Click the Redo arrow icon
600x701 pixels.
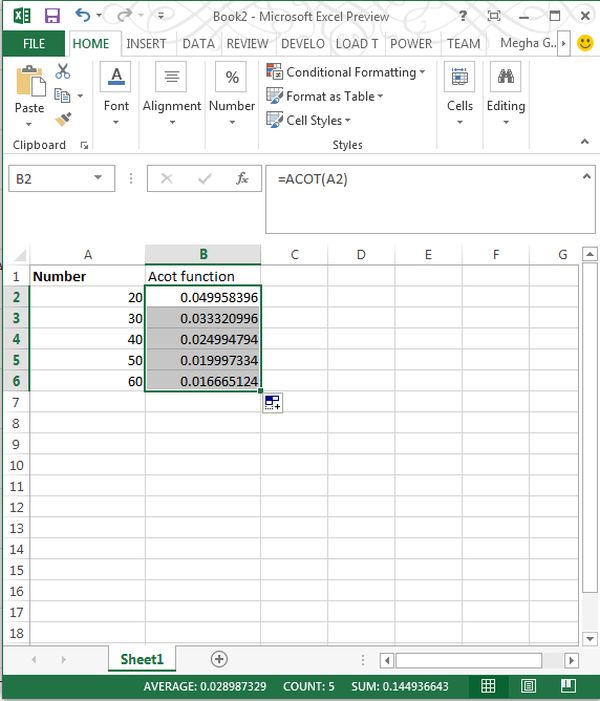[x=124, y=15]
